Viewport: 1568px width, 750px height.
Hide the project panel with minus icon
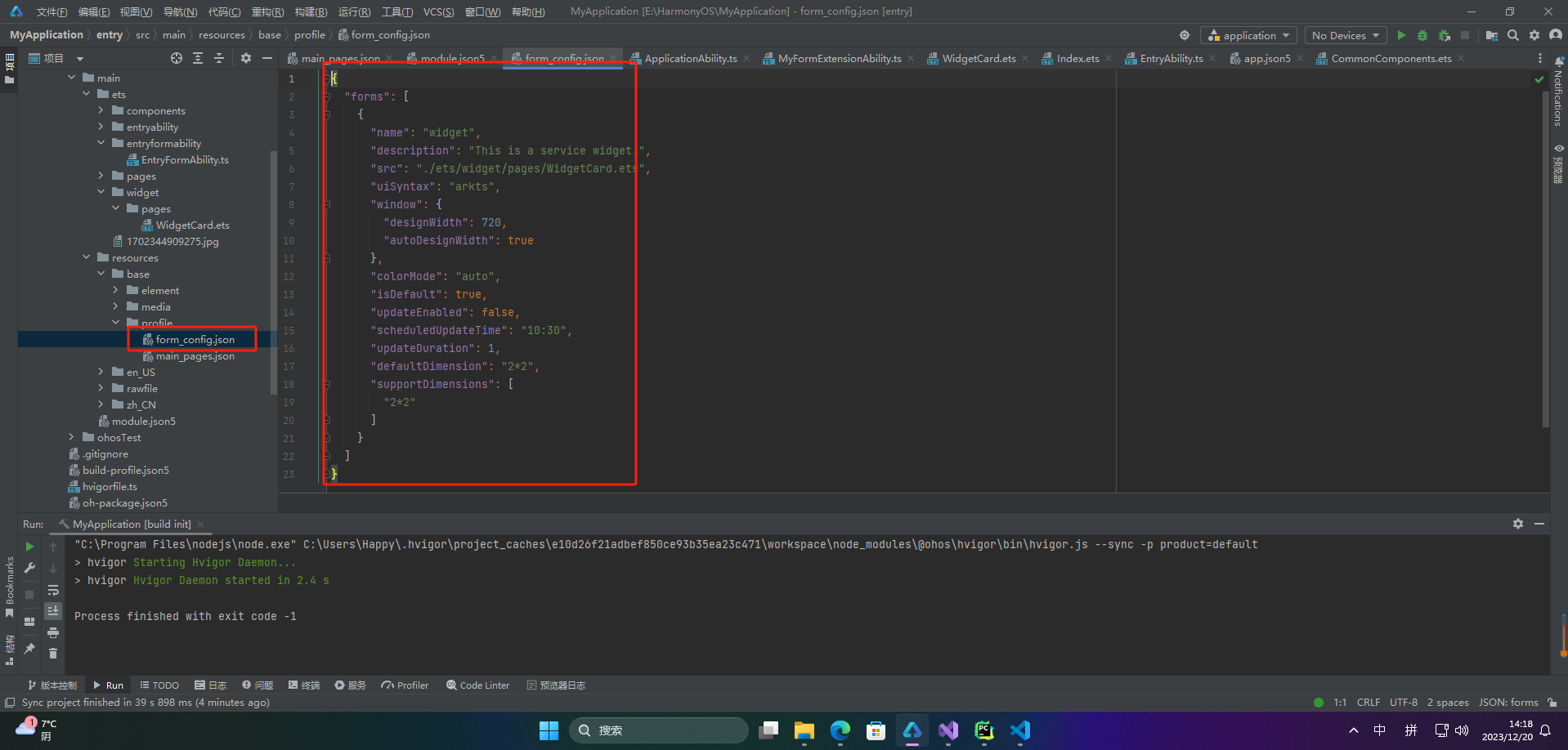[267, 58]
